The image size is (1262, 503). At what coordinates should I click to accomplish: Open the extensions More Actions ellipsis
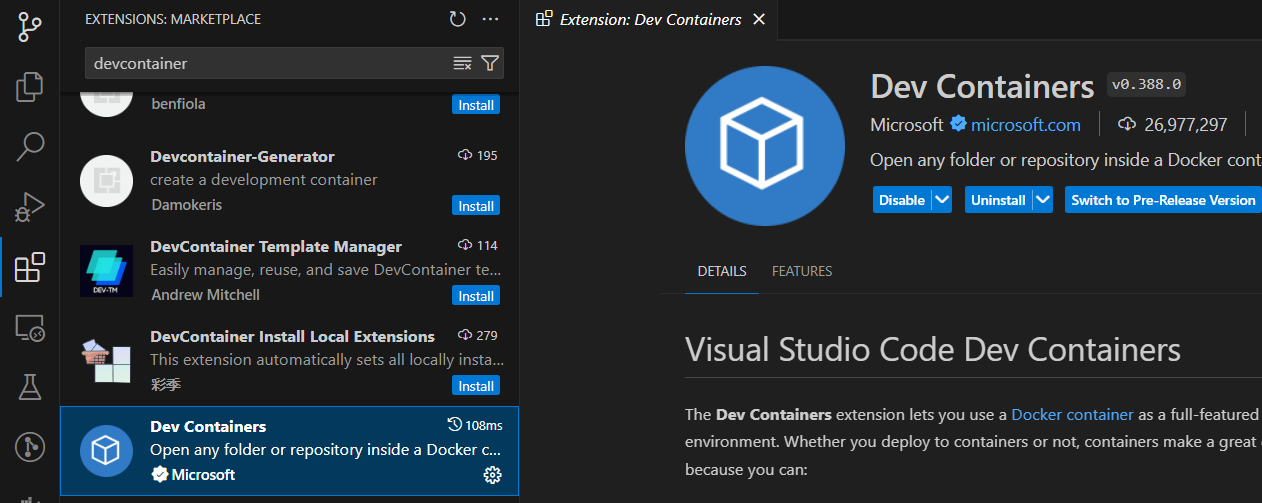490,19
